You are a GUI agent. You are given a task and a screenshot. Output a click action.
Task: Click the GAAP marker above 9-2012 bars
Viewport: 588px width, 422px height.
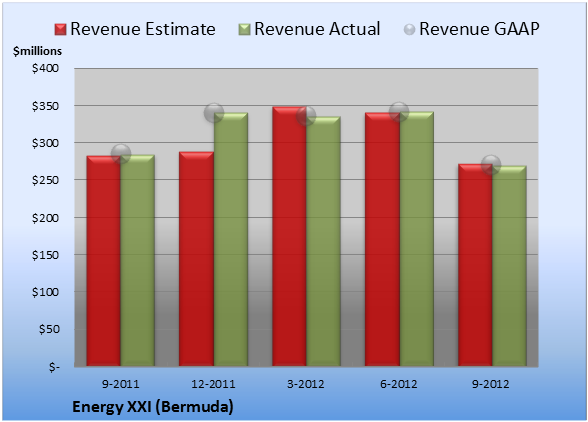491,165
